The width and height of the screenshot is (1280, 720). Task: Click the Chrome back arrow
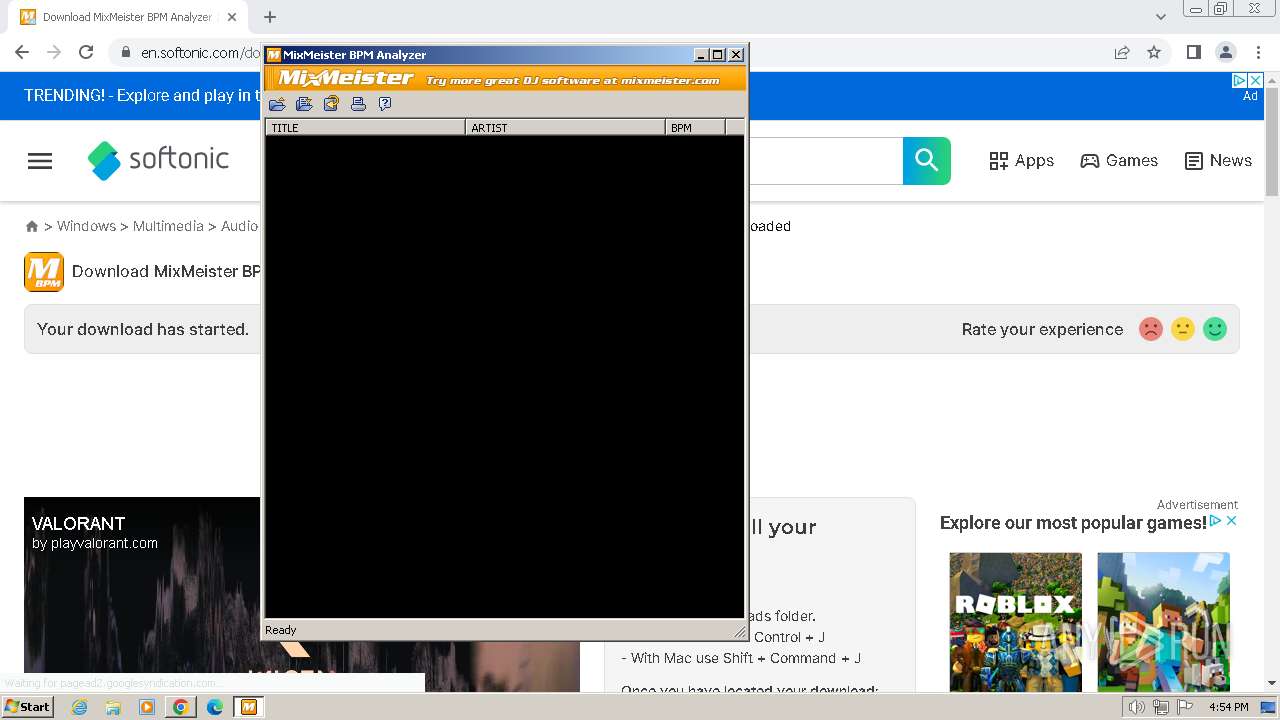22,53
